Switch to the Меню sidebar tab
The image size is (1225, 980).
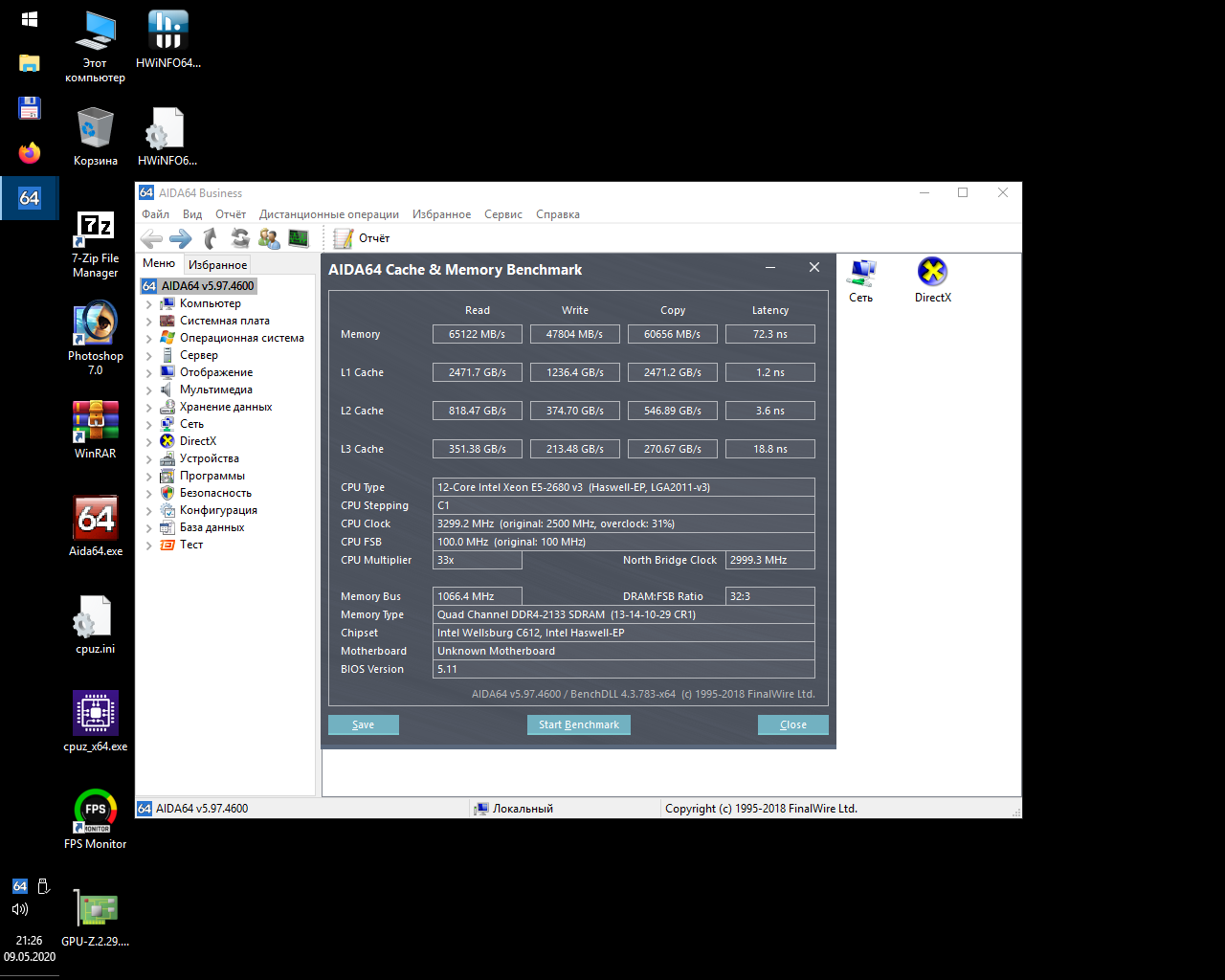[159, 263]
